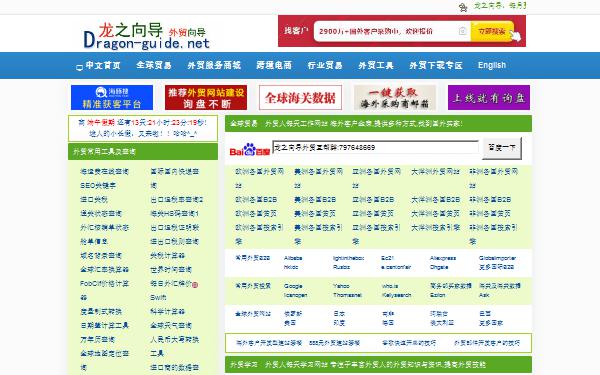This screenshot has width=600, height=375.
Task: Open the 全球贸易 navigation item
Action: click(154, 65)
